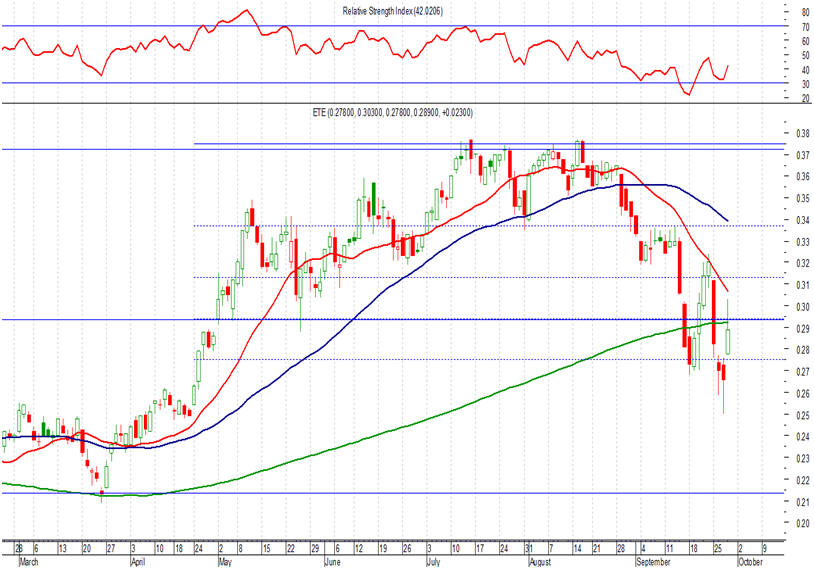Select the 0.34 price axis label
This screenshot has width=814, height=569.
tap(803, 220)
